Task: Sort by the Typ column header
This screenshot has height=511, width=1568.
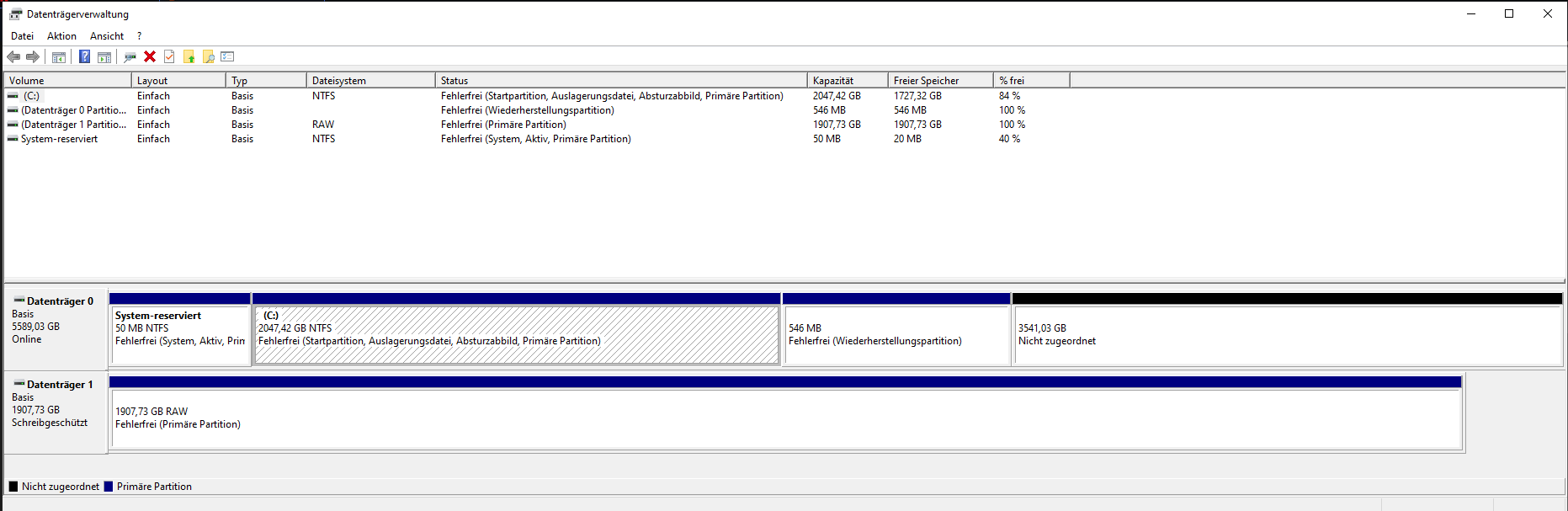Action: coord(267,81)
